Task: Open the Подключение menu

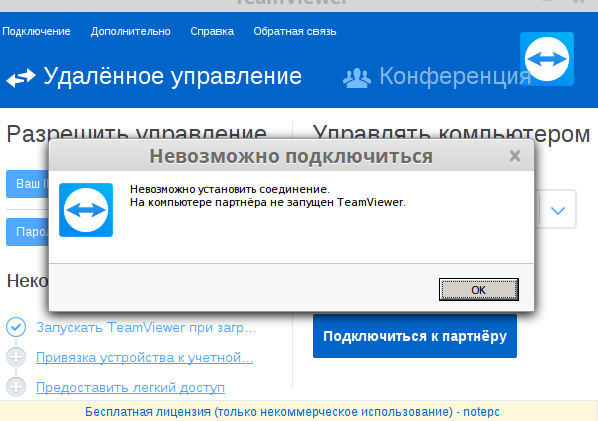Action: [36, 31]
